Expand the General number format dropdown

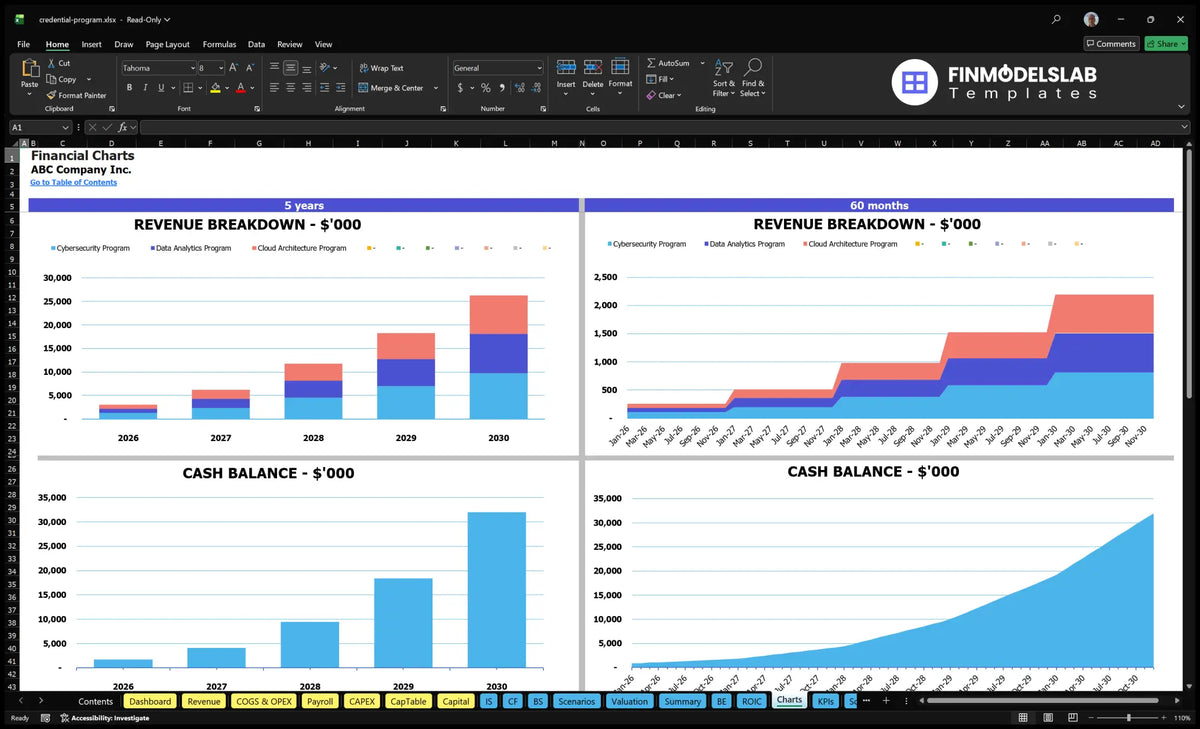(x=539, y=68)
